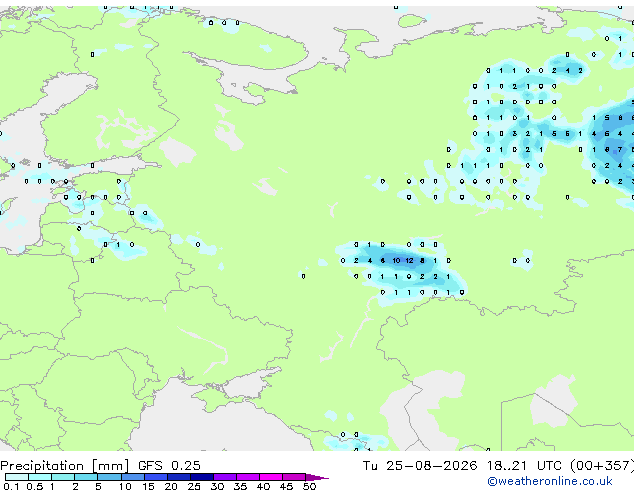
Task: Click the '0.1' legend scale label
Action: 10,486
